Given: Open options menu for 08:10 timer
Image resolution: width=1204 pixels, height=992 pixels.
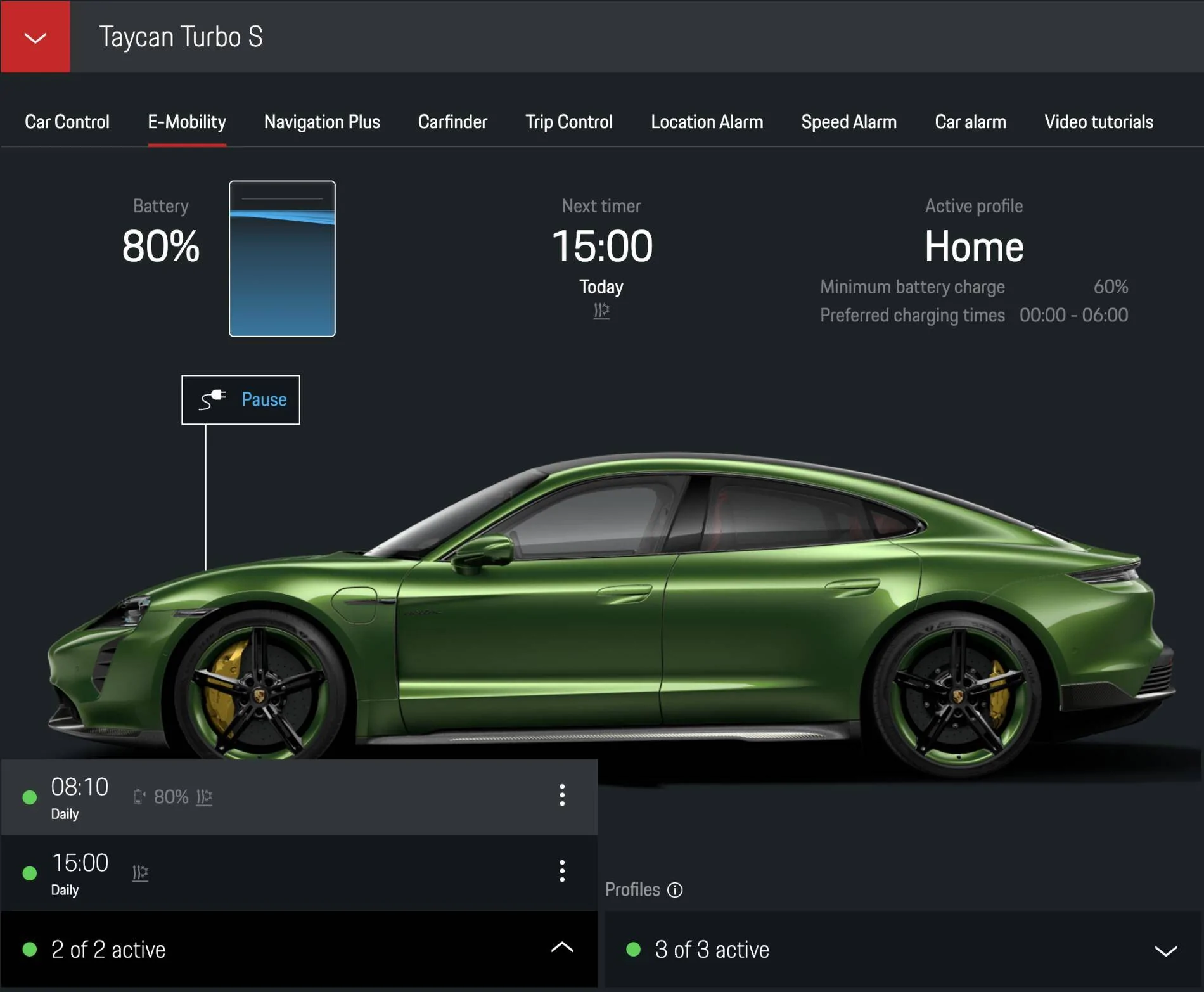Looking at the screenshot, I should (x=562, y=795).
